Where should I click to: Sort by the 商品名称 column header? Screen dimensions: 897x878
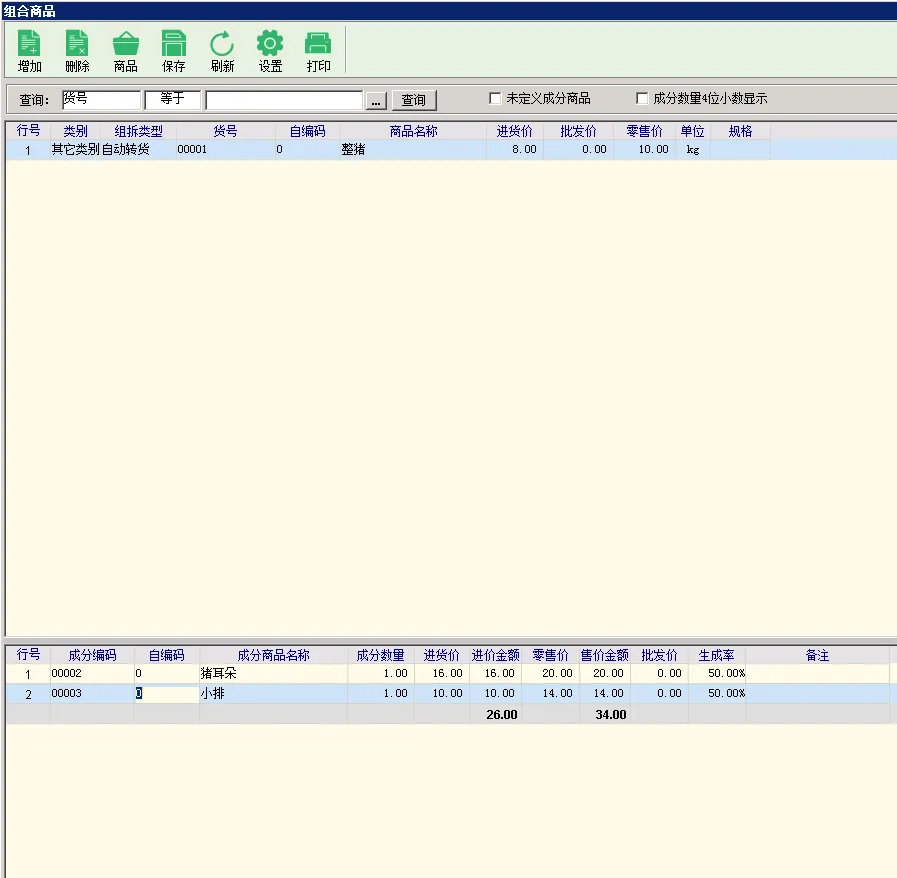click(x=413, y=132)
